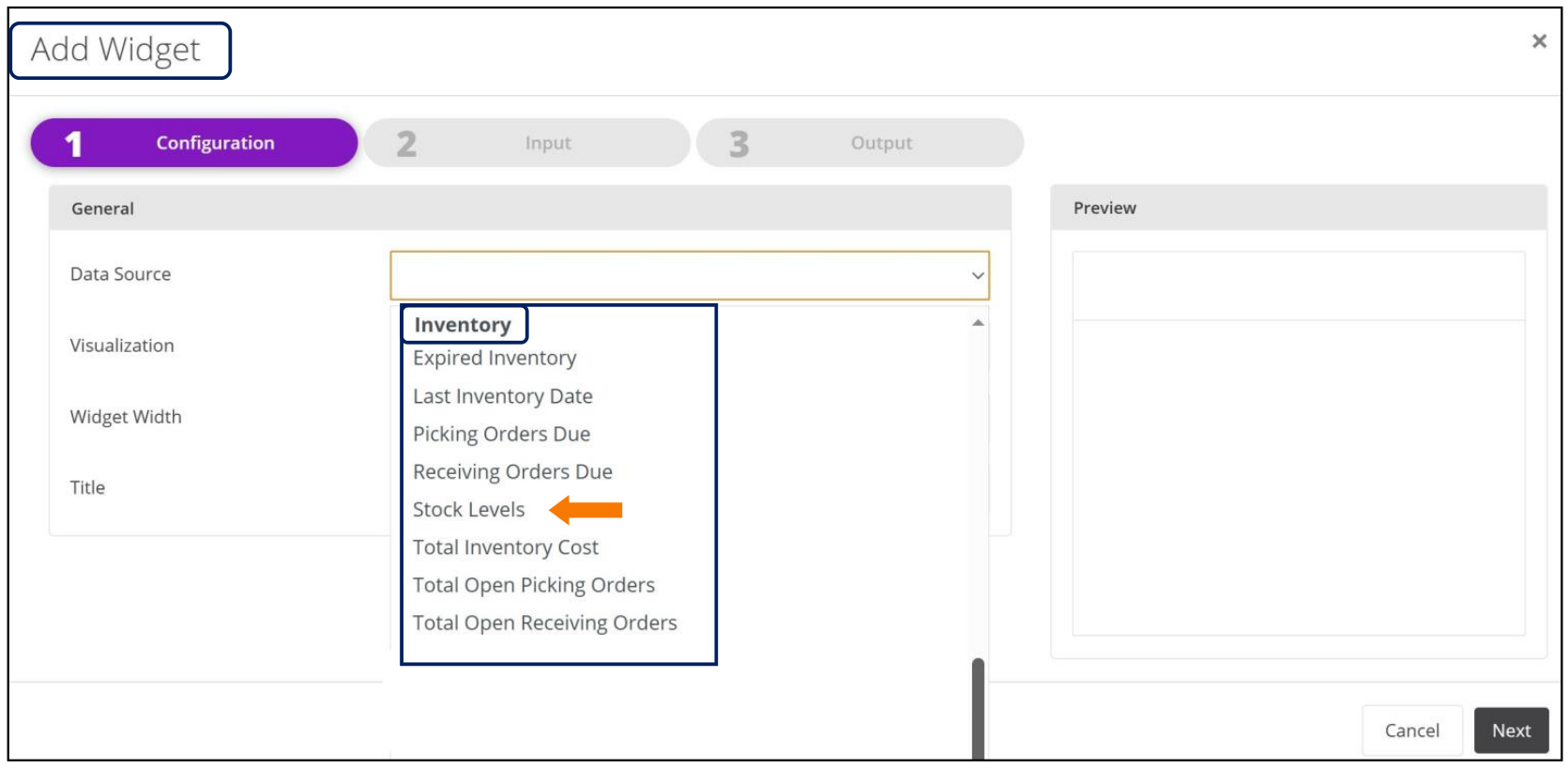This screenshot has width=1568, height=769.
Task: Select Total Open Receiving Orders option
Action: pos(545,623)
